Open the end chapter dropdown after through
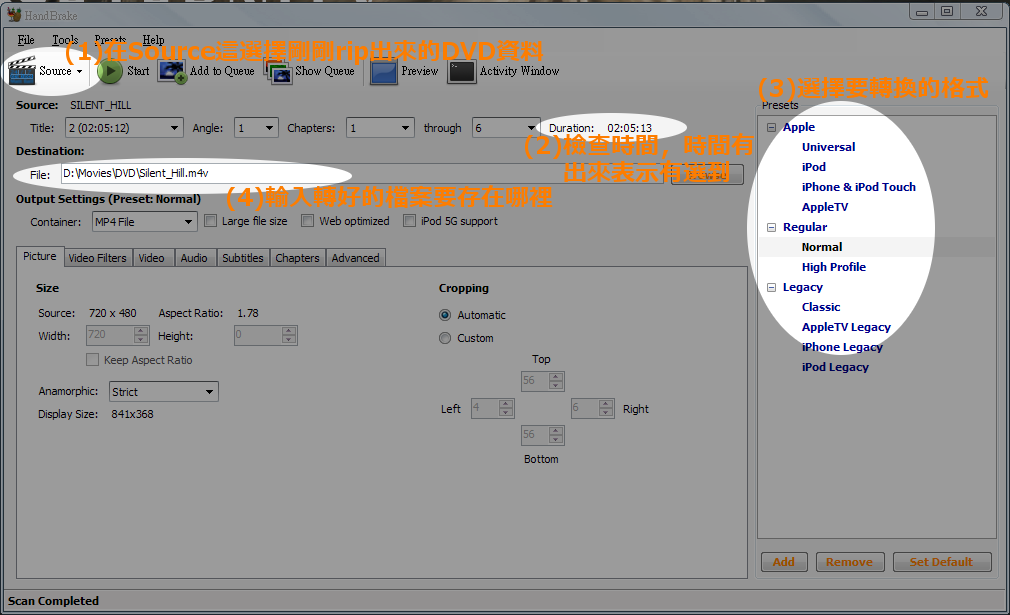 click(506, 128)
